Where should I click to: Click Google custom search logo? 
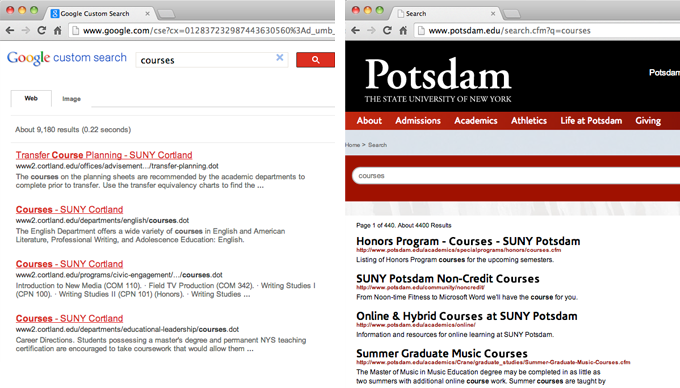(x=67, y=58)
